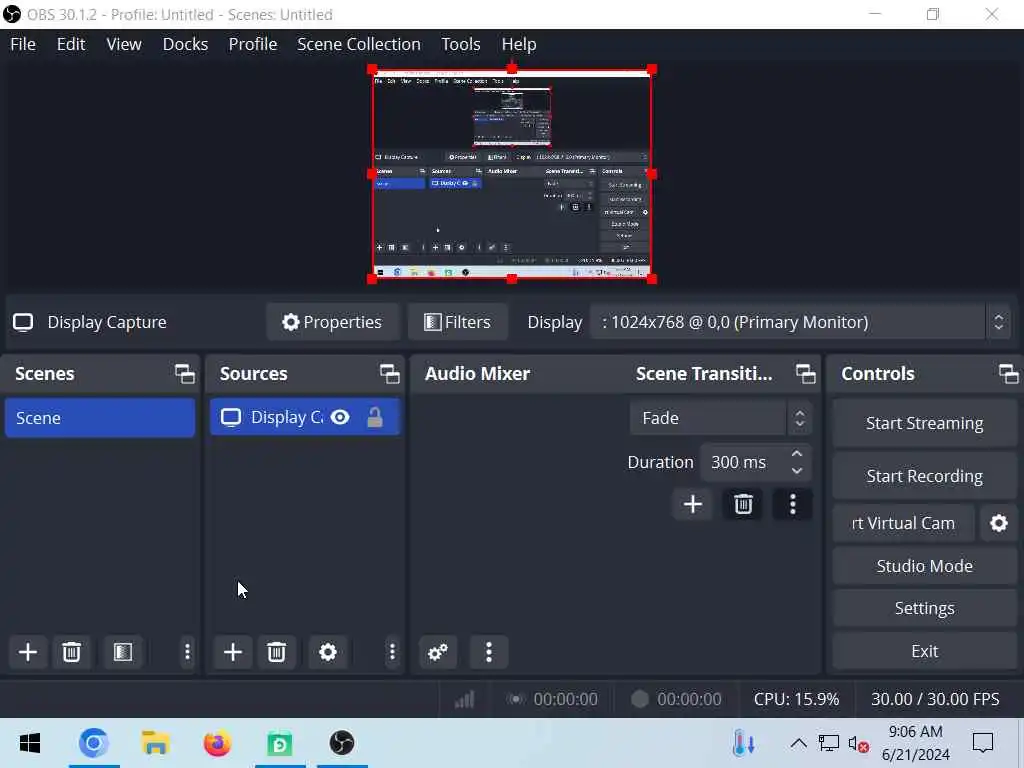Click Start Streaming button
Screen dimensions: 1024x768
pos(924,424)
